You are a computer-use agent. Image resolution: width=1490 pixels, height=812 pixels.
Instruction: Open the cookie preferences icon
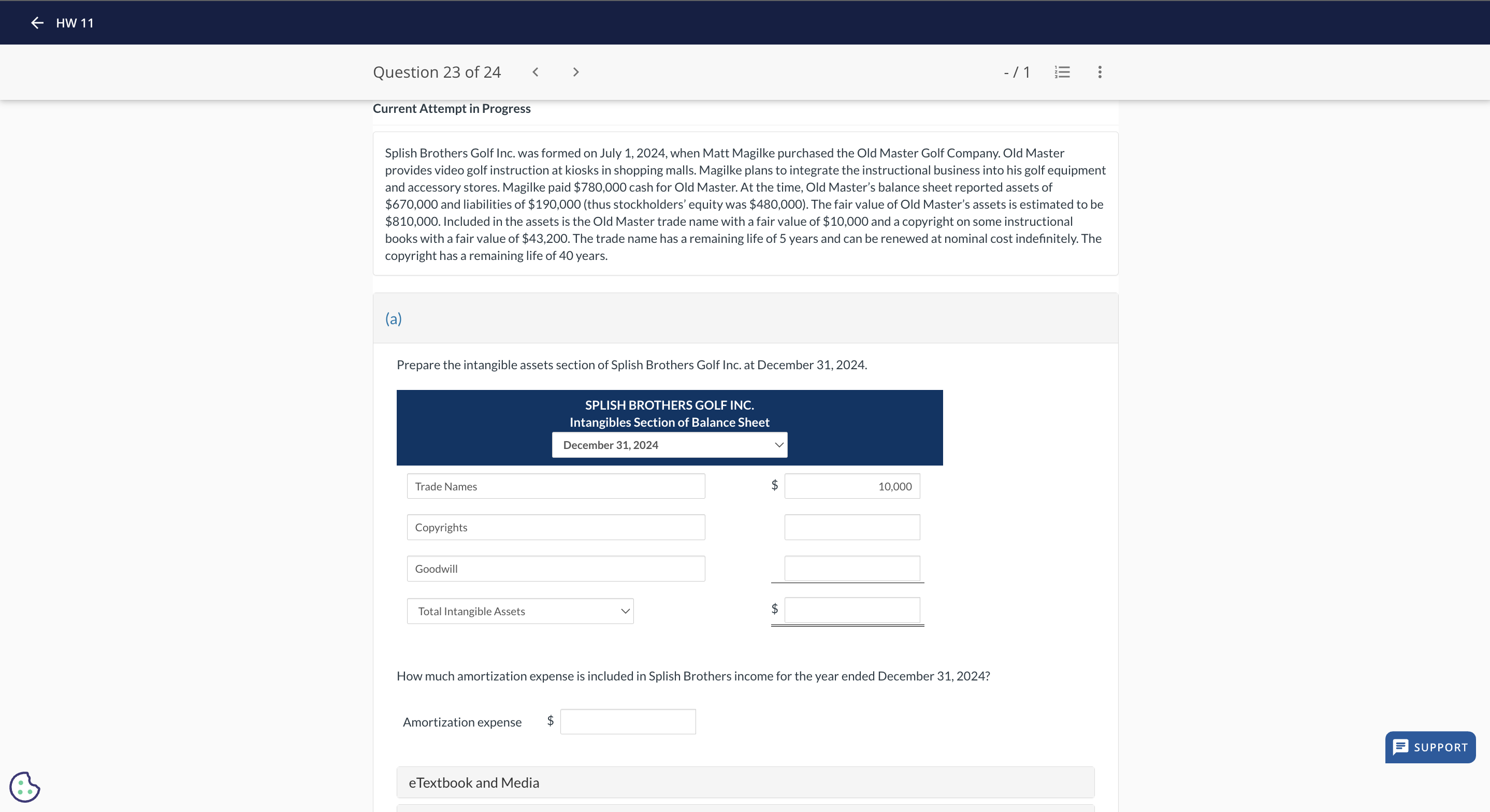(x=25, y=787)
